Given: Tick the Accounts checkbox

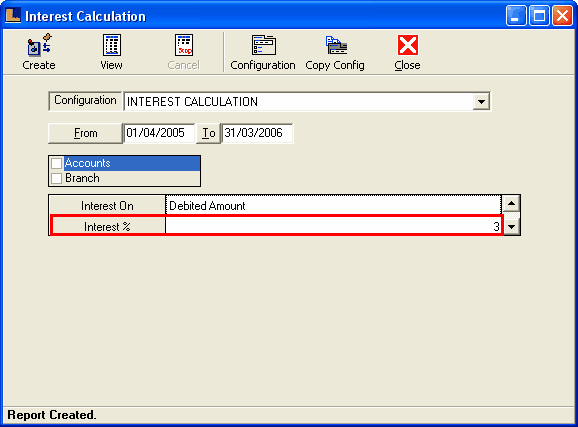Looking at the screenshot, I should 56,163.
